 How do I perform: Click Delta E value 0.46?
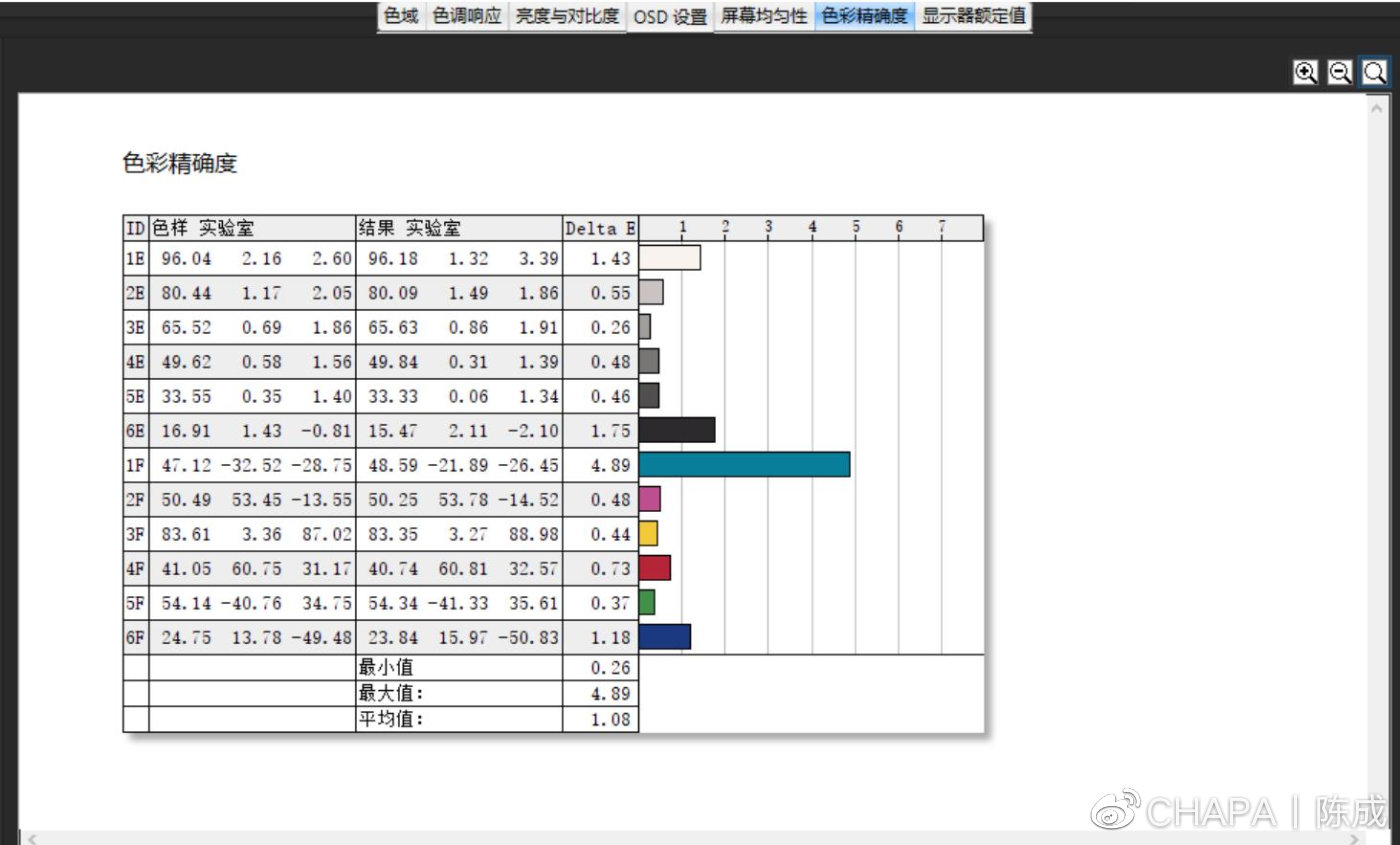pos(611,397)
